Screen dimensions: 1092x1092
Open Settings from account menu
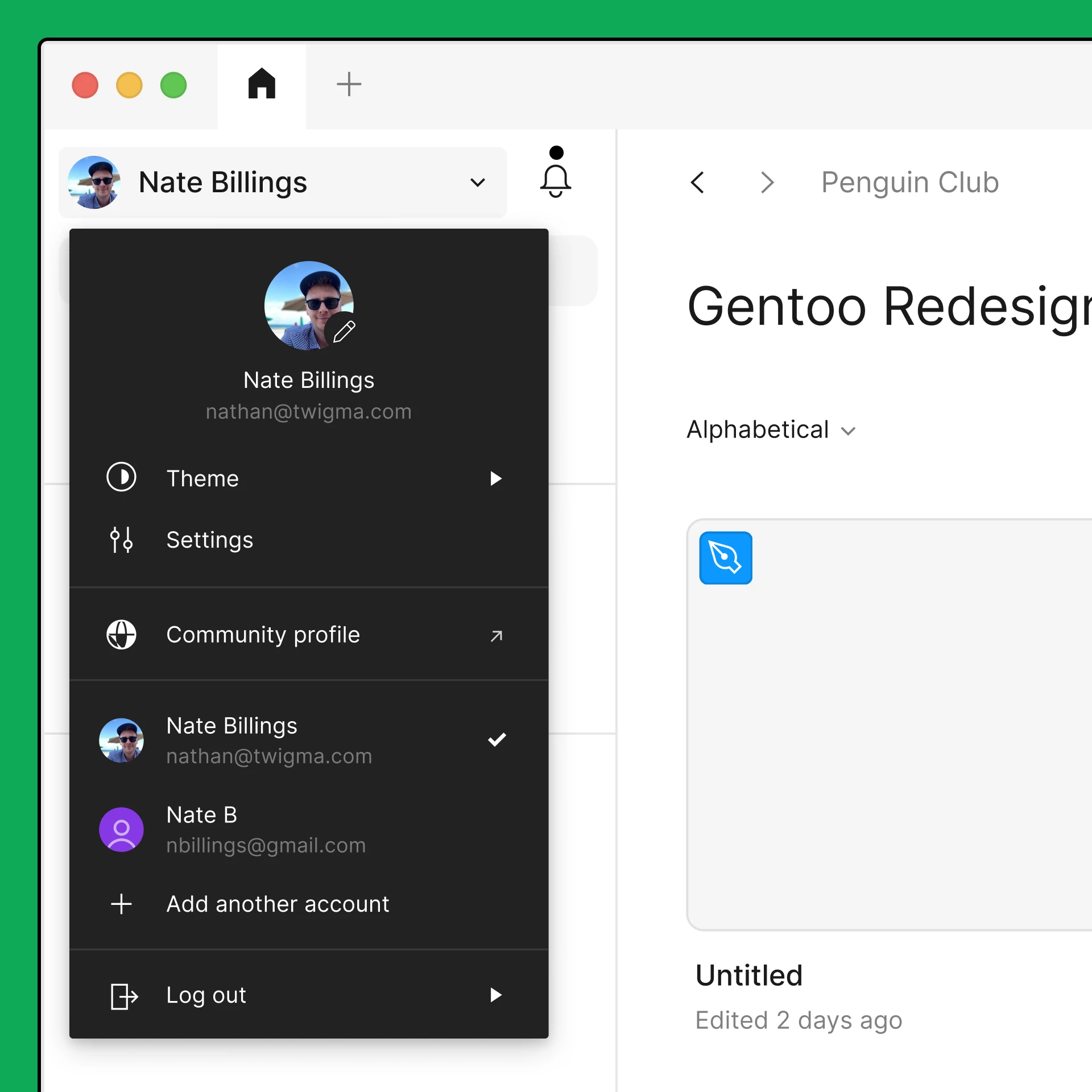(x=209, y=540)
